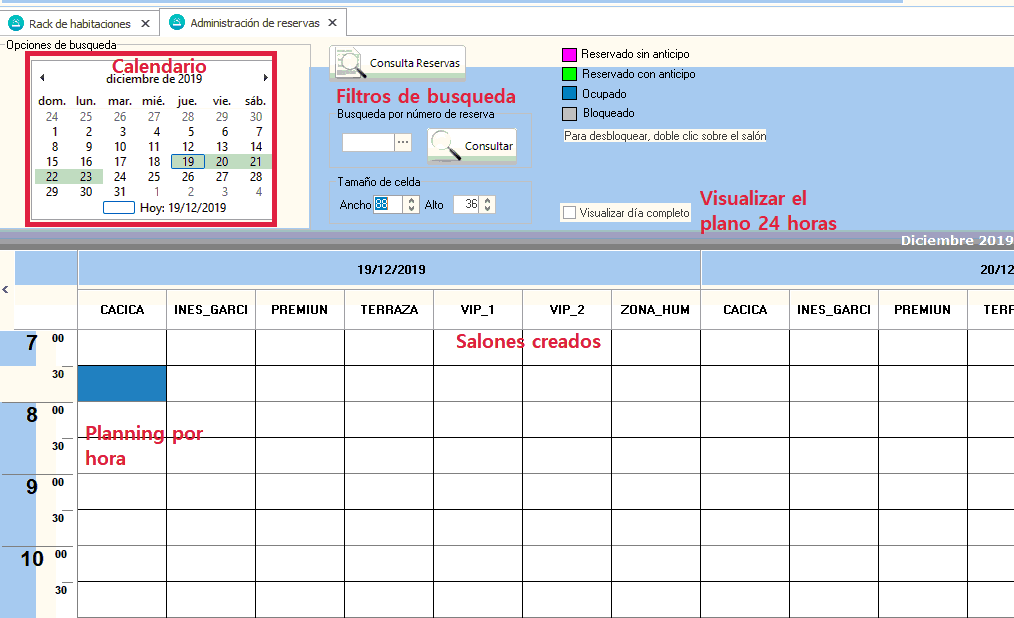The width and height of the screenshot is (1014, 618).
Task: Enable Visualizar día completo checkbox
Action: [569, 212]
